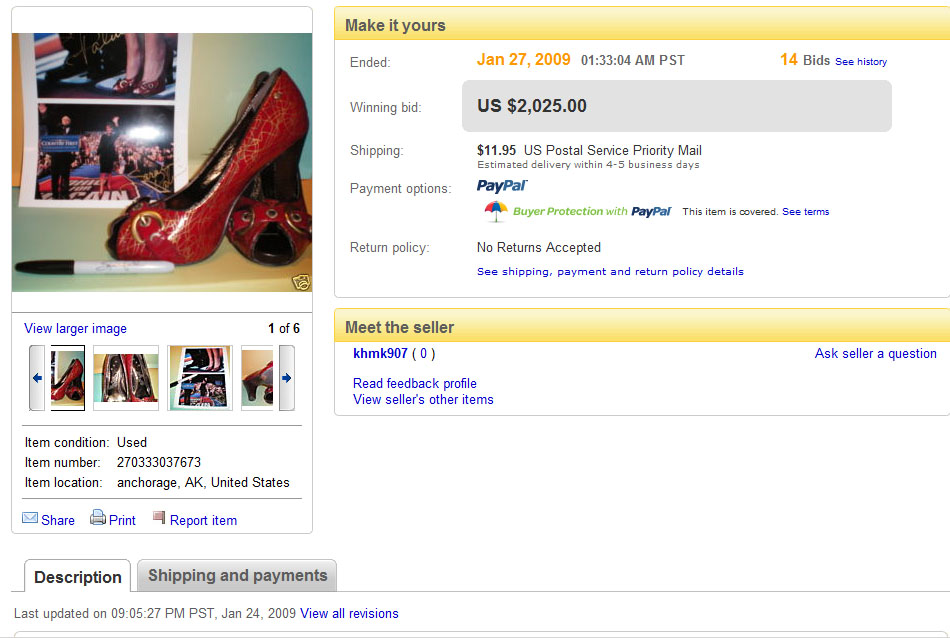Open See history bids link

pyautogui.click(x=860, y=62)
